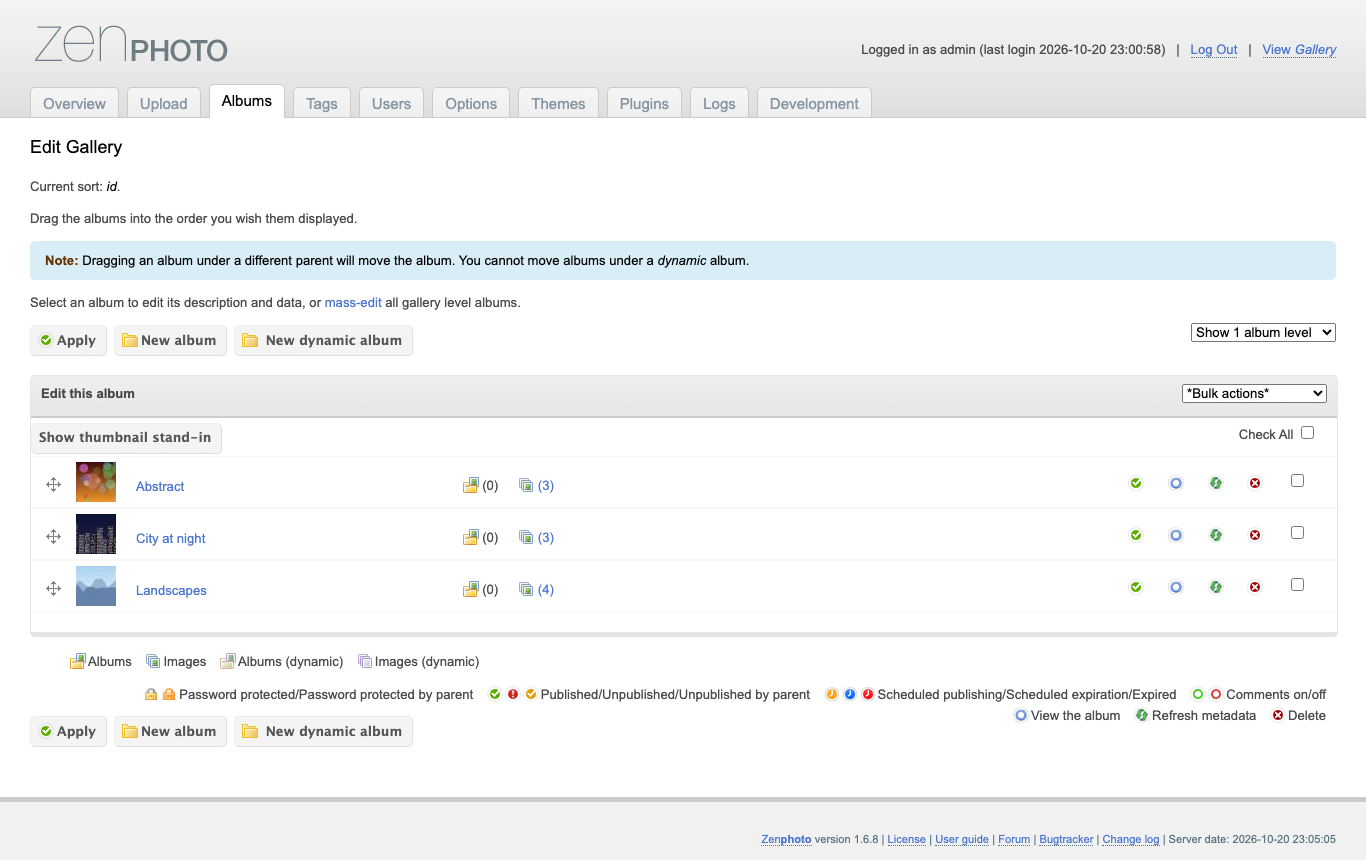This screenshot has width=1366, height=860.
Task: Delete the Abstract album via red icon
Action: point(1255,483)
